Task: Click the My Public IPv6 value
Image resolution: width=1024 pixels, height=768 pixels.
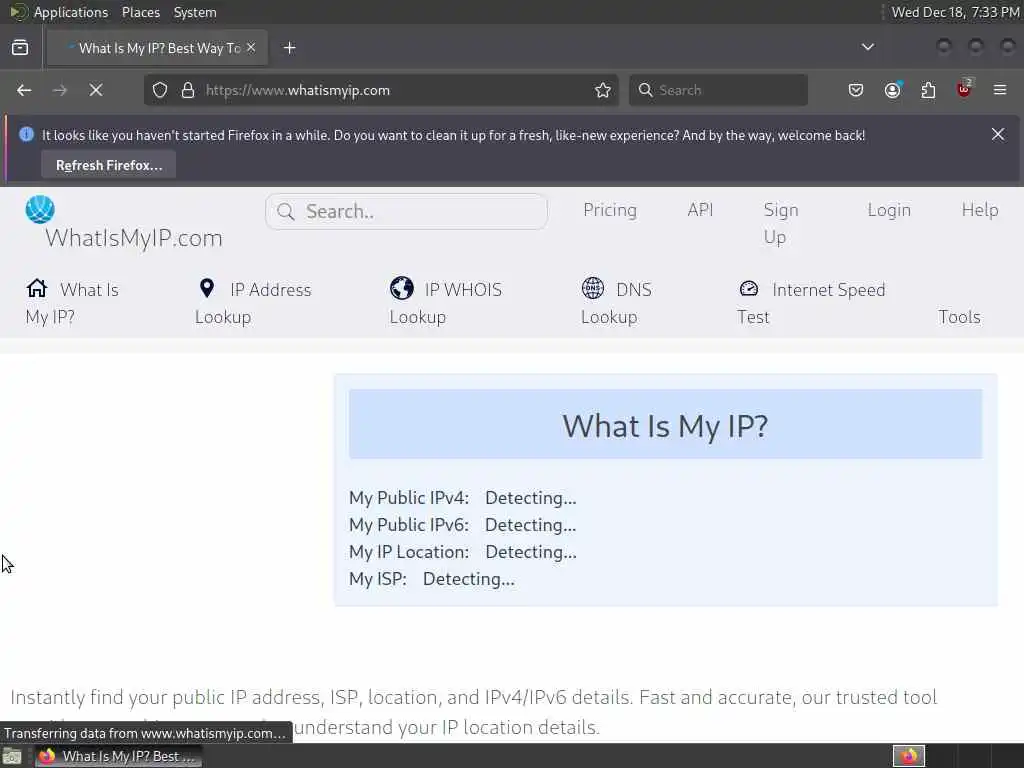Action: [531, 525]
